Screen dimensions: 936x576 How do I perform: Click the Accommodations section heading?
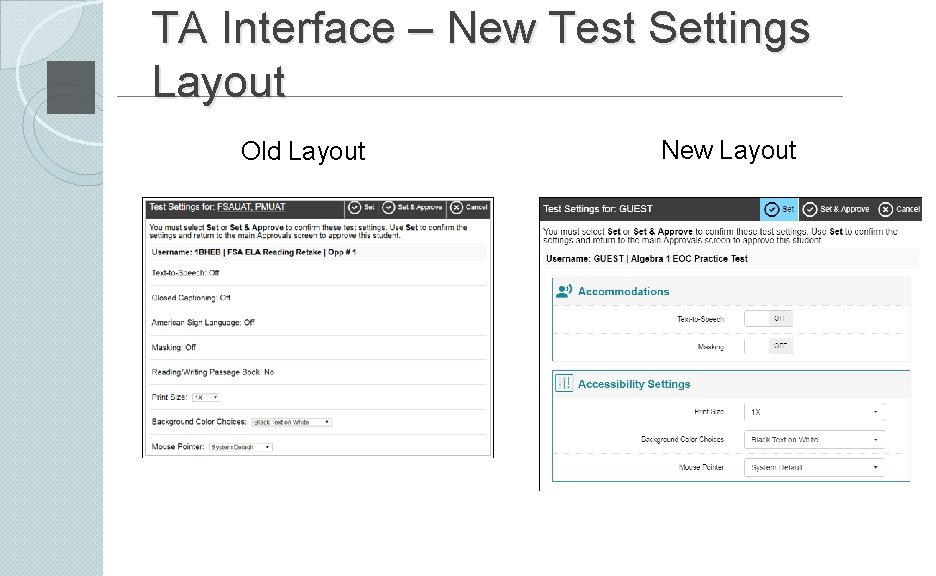click(x=623, y=291)
